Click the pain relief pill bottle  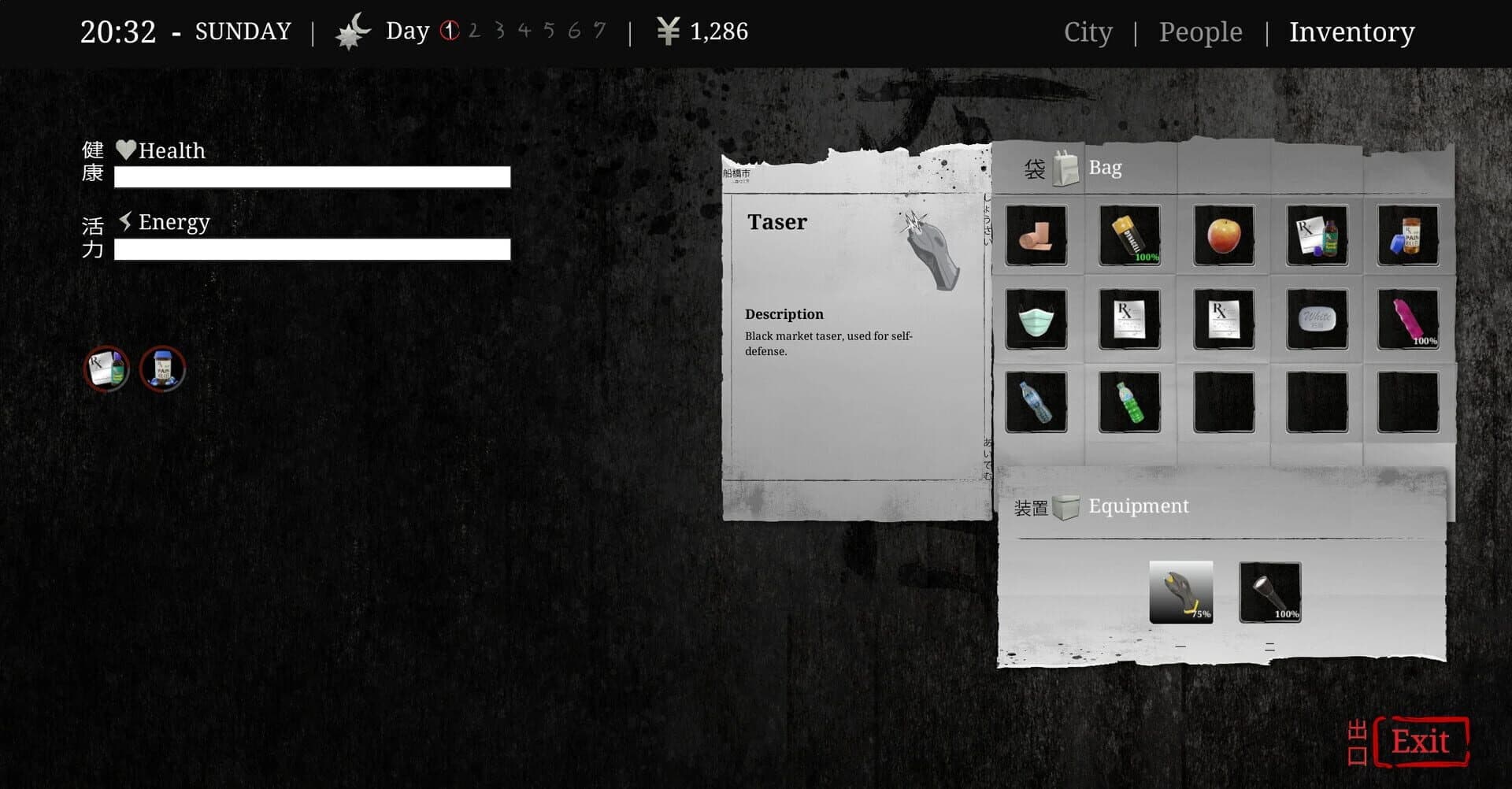pyautogui.click(x=1410, y=235)
